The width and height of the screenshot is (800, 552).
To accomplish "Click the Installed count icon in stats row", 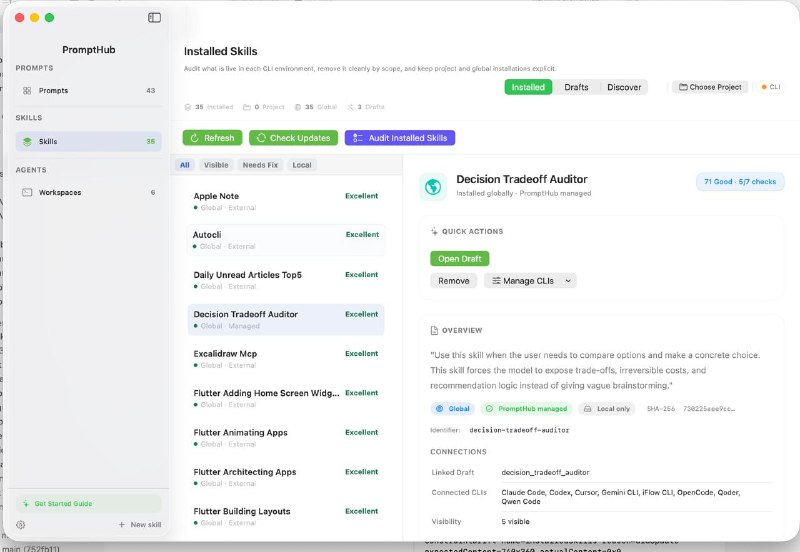I will point(188,107).
